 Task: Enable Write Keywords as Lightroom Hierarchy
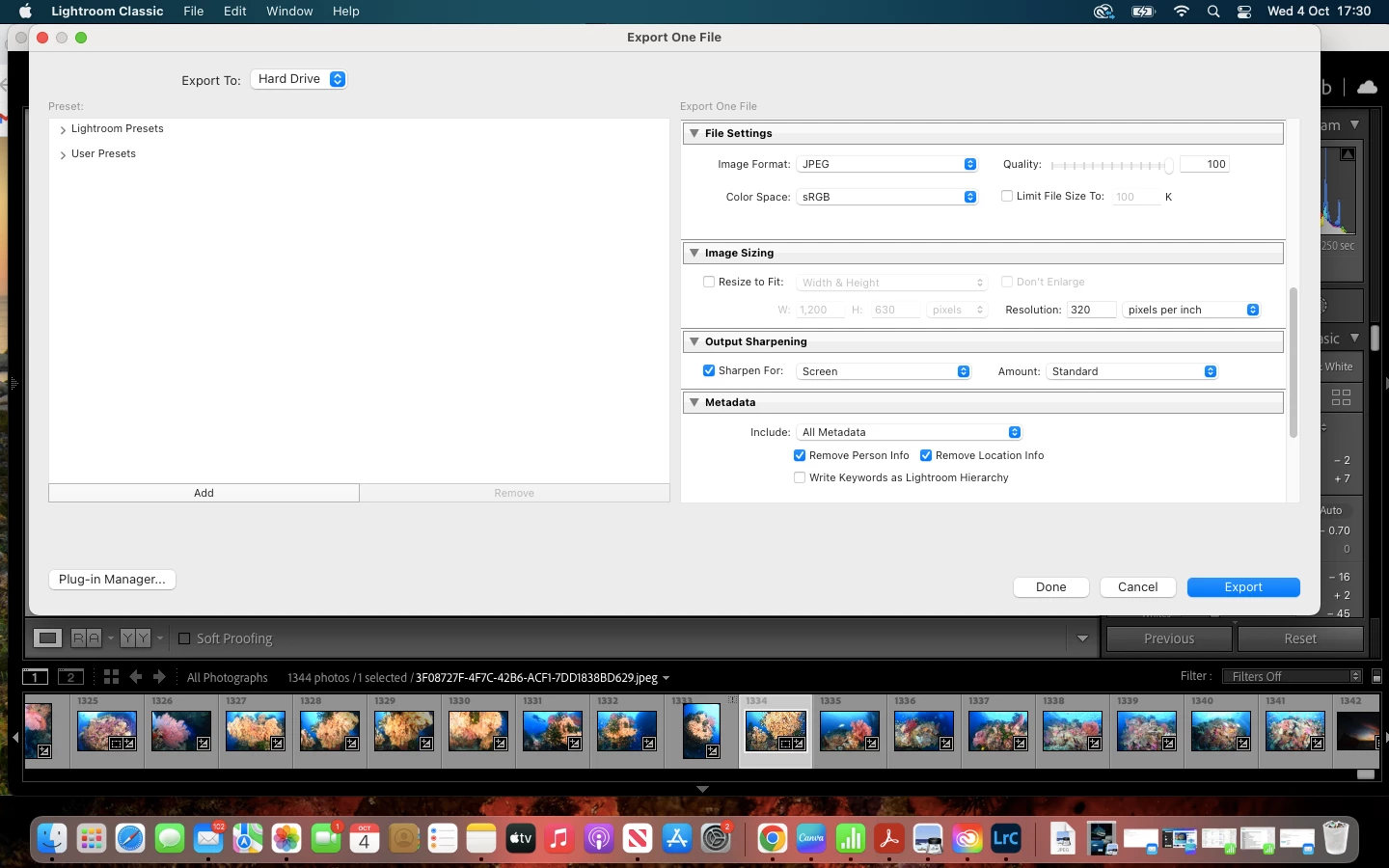pos(800,477)
